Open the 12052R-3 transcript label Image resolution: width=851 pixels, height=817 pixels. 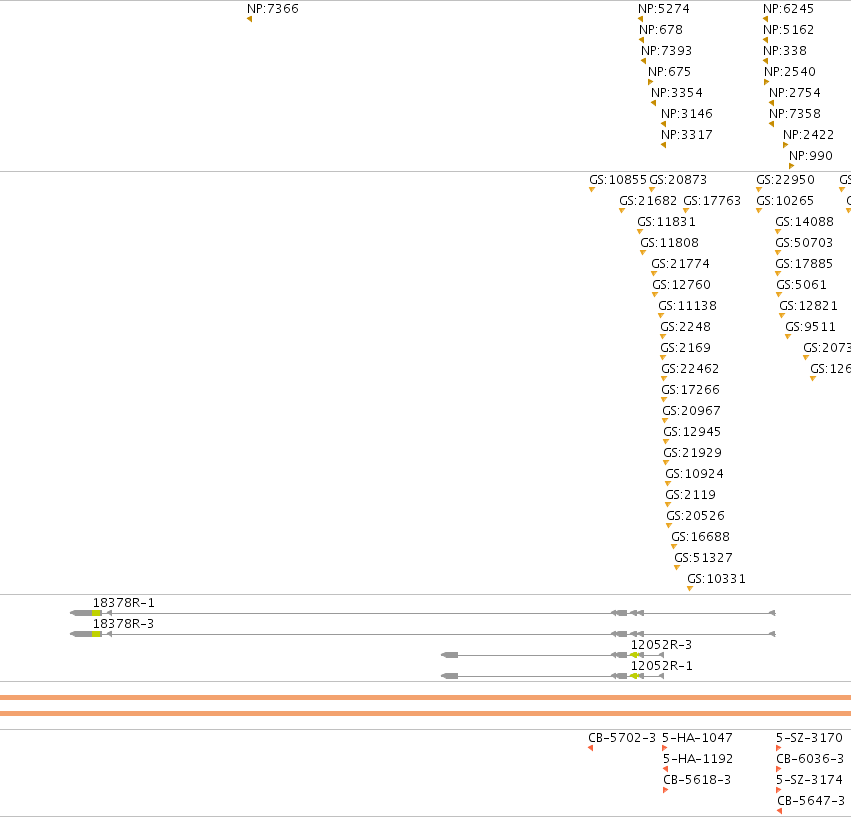click(x=661, y=645)
